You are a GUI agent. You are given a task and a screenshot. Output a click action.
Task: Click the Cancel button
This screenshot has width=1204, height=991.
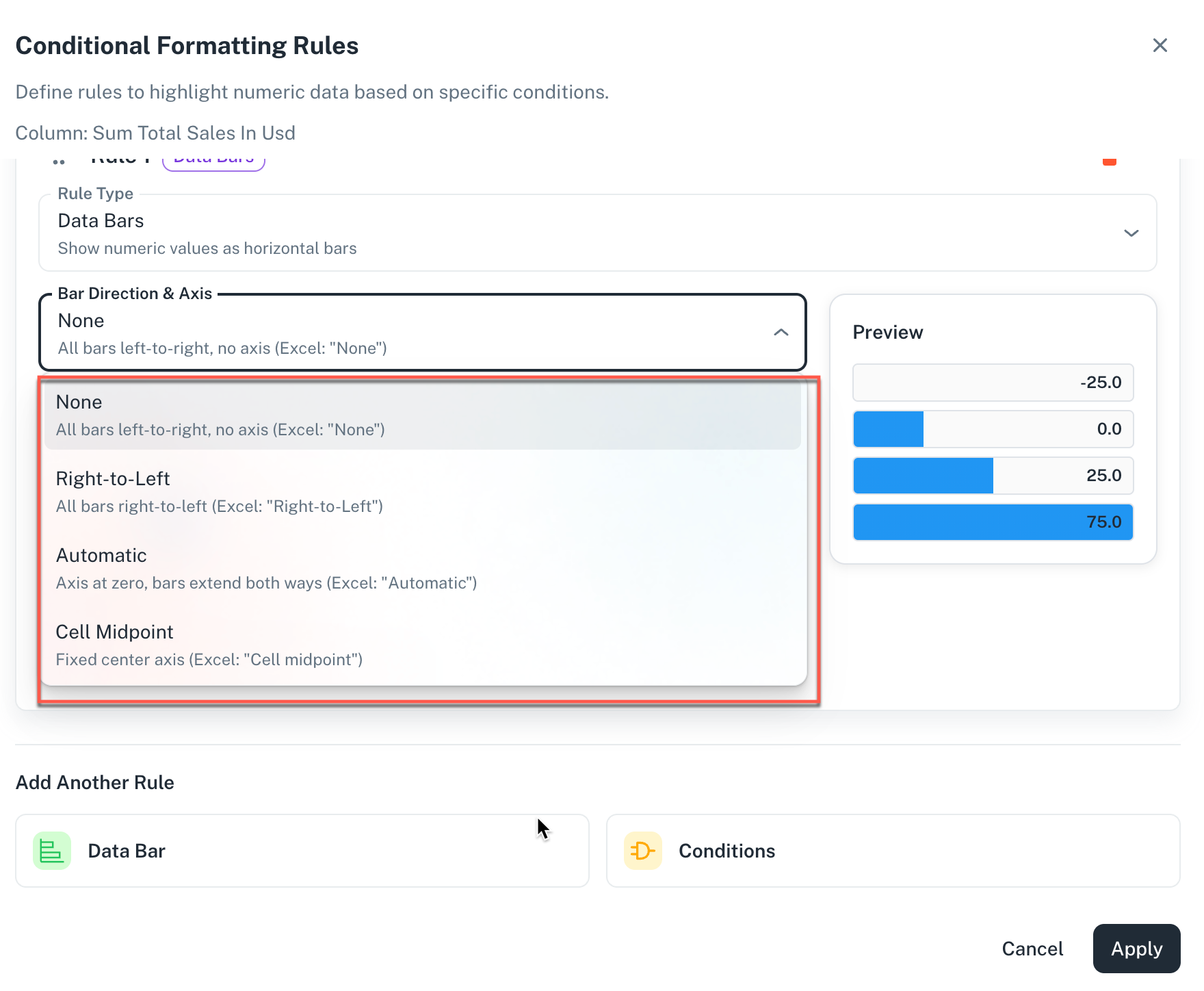tap(1032, 949)
